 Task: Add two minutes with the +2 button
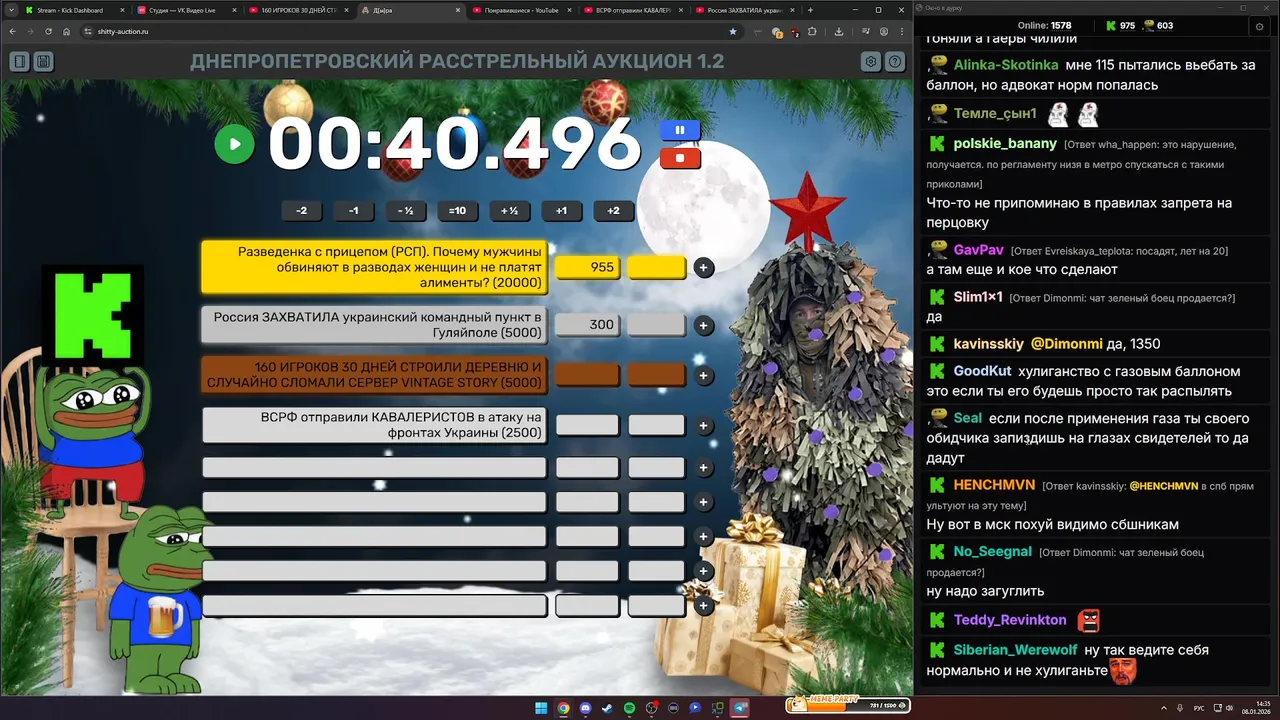click(x=613, y=211)
